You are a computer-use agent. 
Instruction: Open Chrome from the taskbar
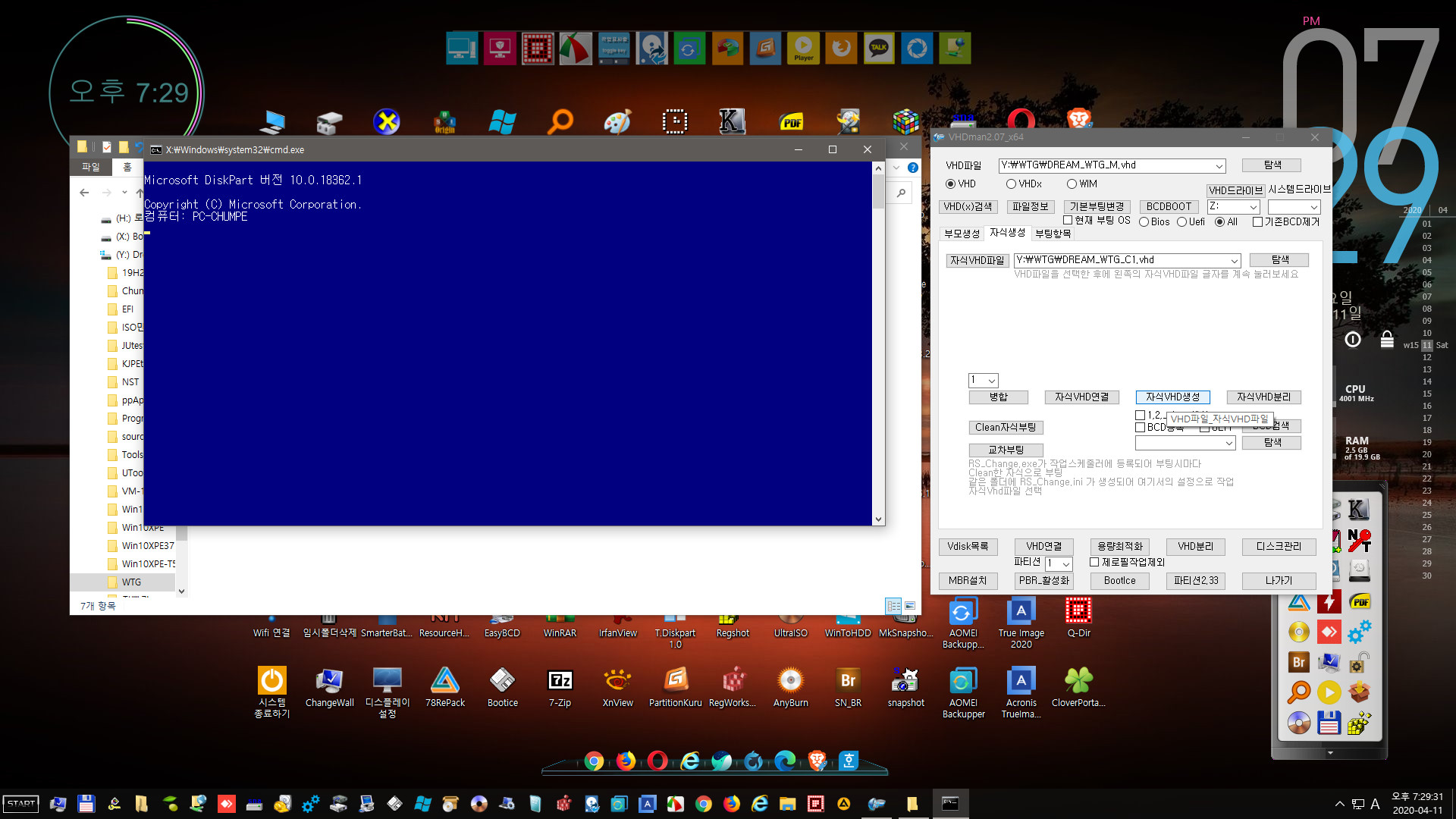point(704,804)
